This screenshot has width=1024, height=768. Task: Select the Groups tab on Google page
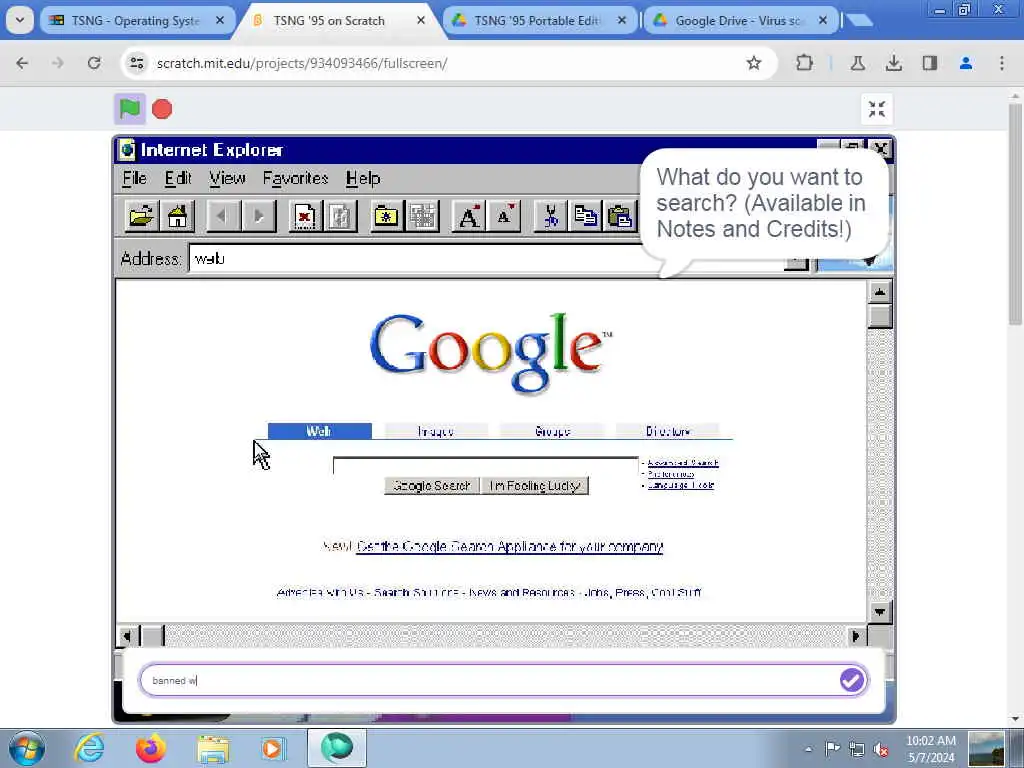552,431
